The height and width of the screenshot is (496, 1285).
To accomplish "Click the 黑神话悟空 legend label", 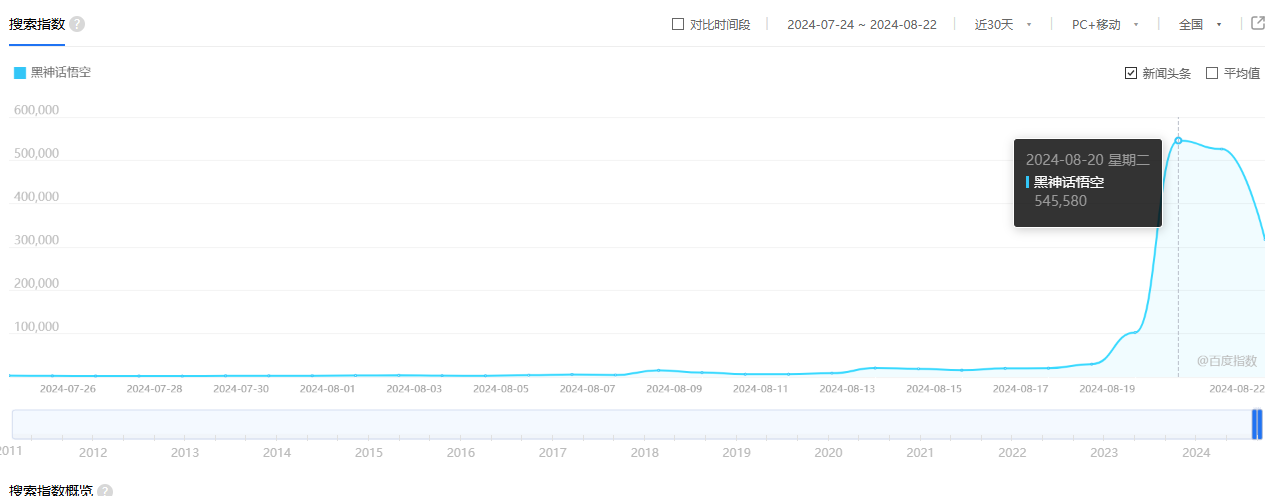I will click(x=61, y=73).
